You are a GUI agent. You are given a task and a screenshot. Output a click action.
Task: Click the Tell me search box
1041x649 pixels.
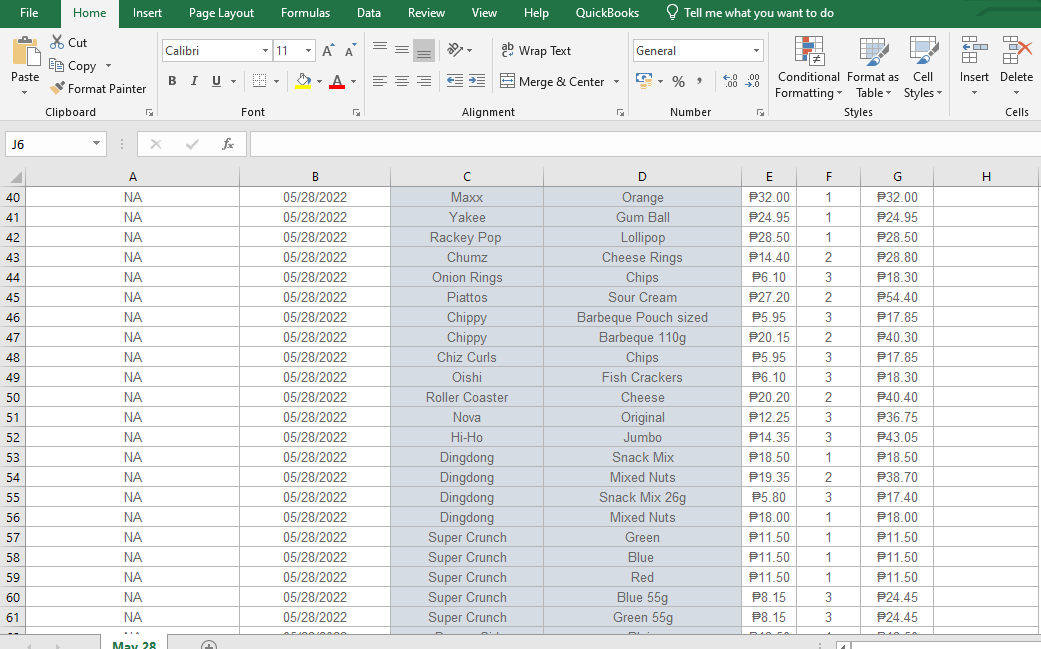click(x=750, y=13)
